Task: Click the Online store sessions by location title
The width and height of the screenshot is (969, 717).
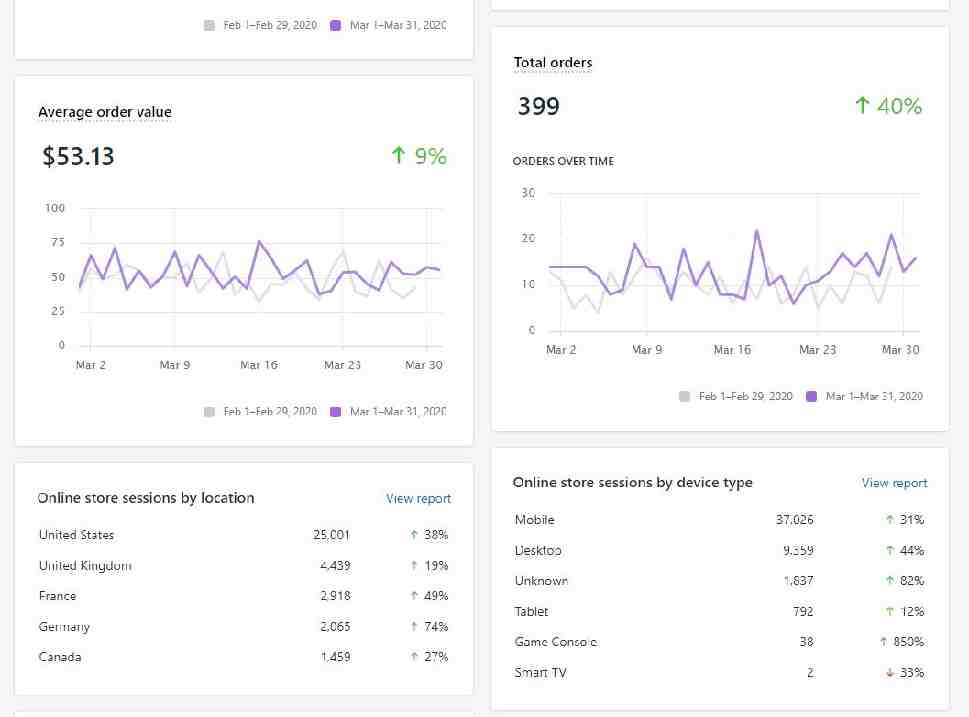Action: (146, 498)
